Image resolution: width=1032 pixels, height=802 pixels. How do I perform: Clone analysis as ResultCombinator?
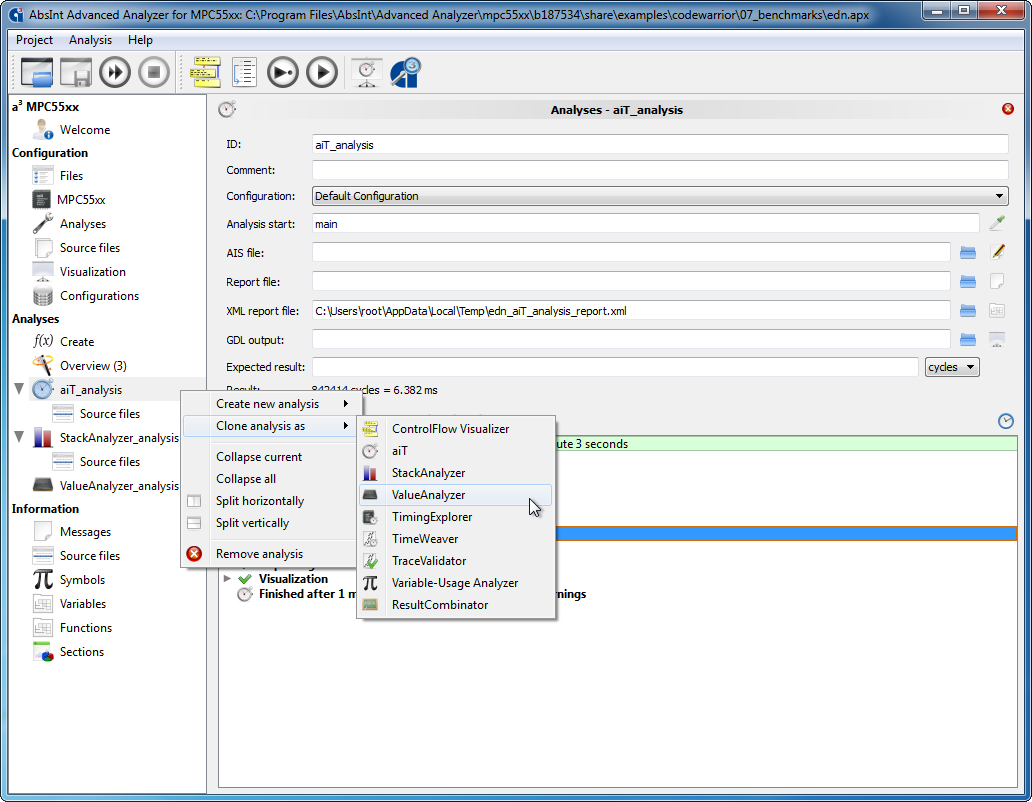click(455, 605)
